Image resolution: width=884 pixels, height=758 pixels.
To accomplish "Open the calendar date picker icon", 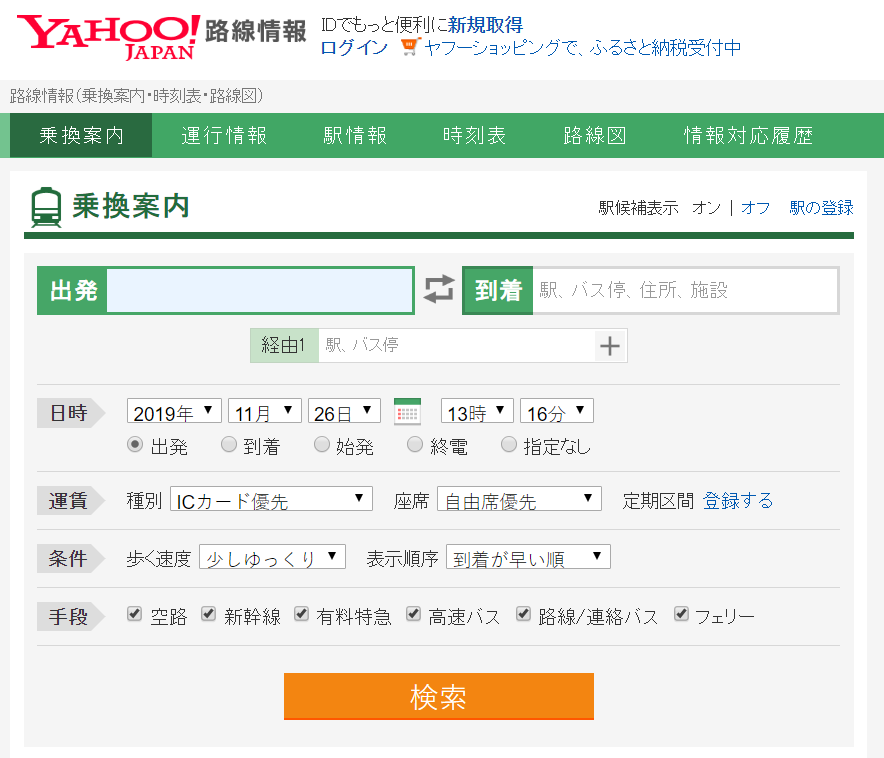I will pos(407,411).
